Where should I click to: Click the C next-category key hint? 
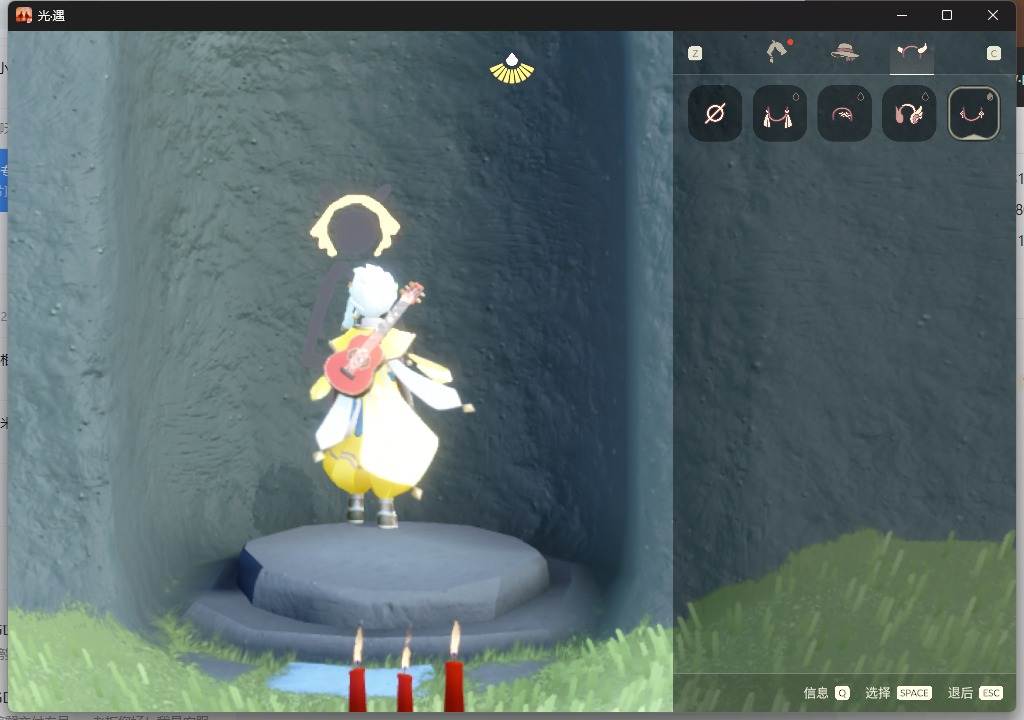pos(993,53)
